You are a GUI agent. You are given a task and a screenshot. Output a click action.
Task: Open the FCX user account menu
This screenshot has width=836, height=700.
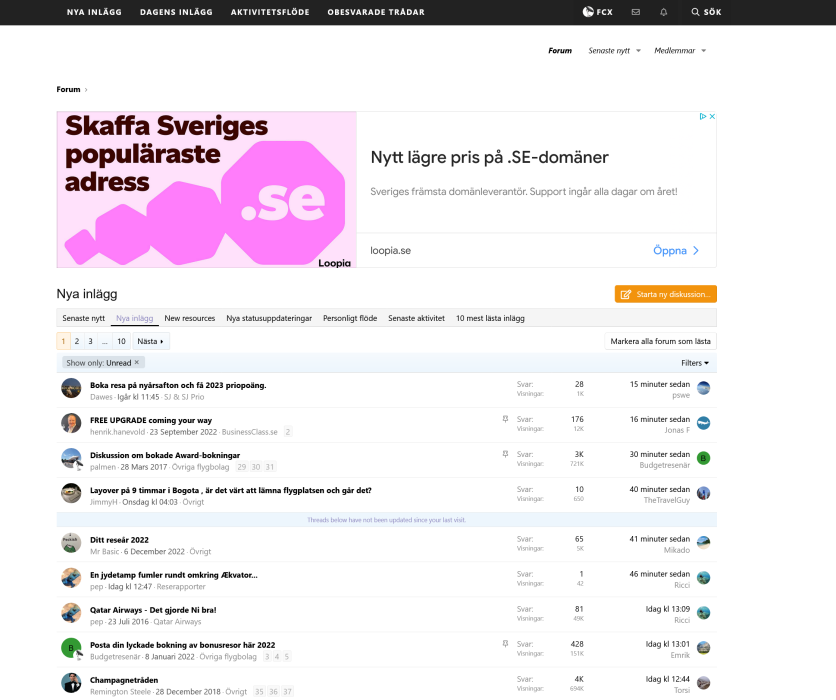598,12
